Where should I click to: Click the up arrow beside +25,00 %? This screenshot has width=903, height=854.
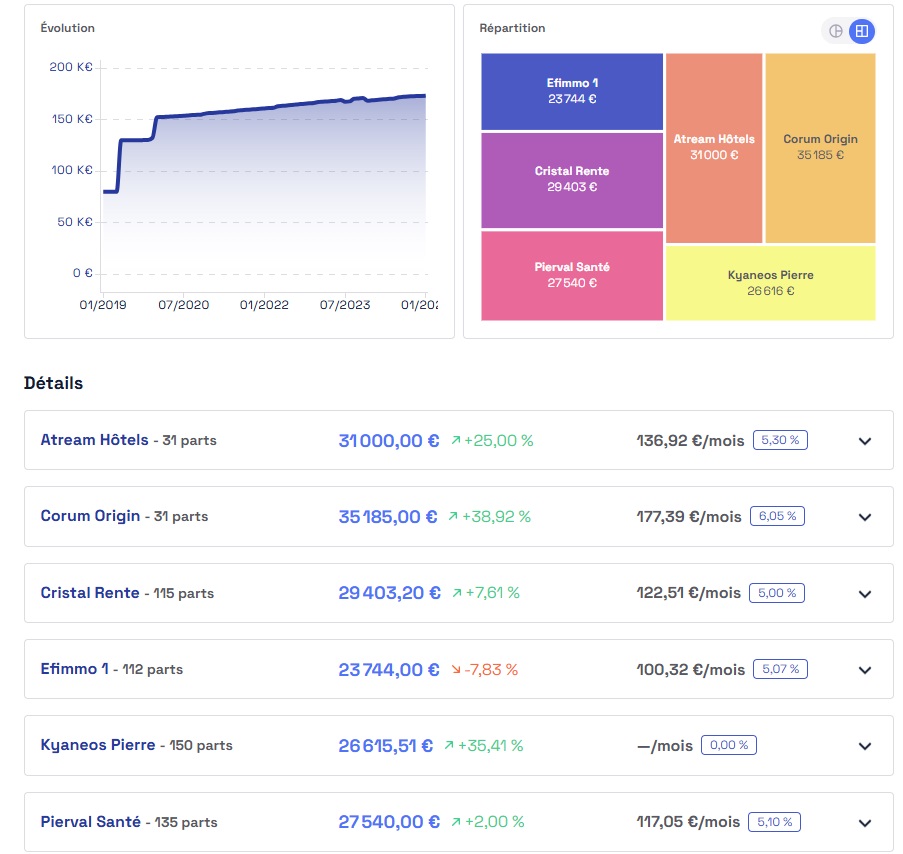pyautogui.click(x=456, y=441)
